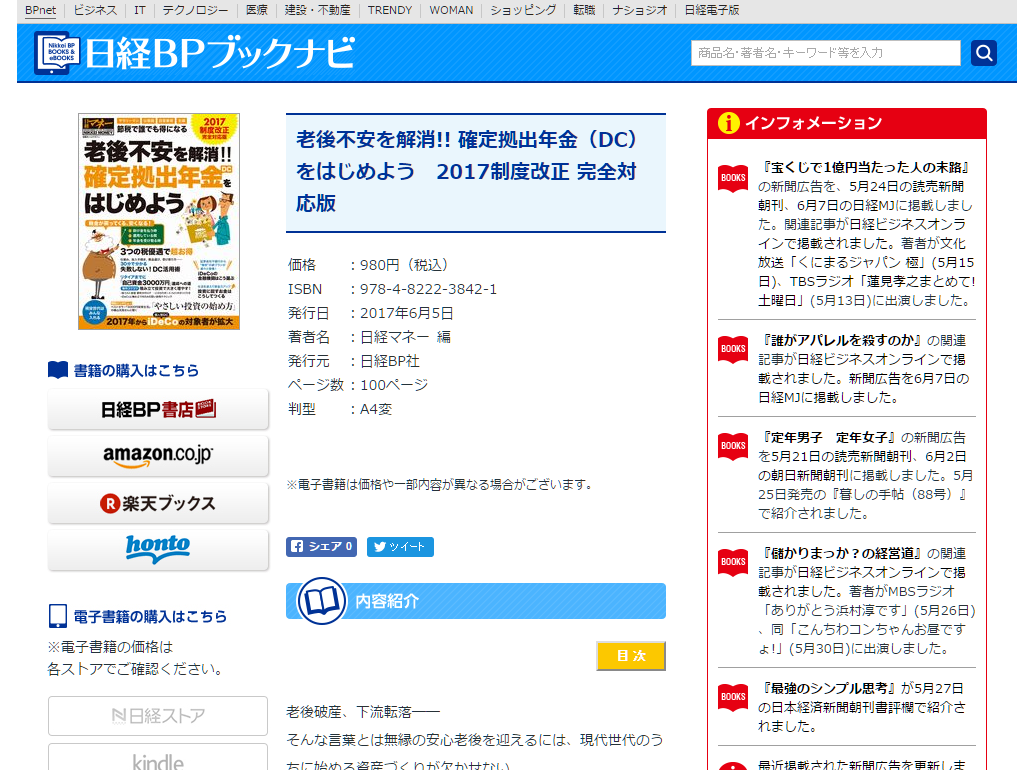Click the インフォメーション panel header
The height and width of the screenshot is (770, 1035).
pyautogui.click(x=847, y=123)
